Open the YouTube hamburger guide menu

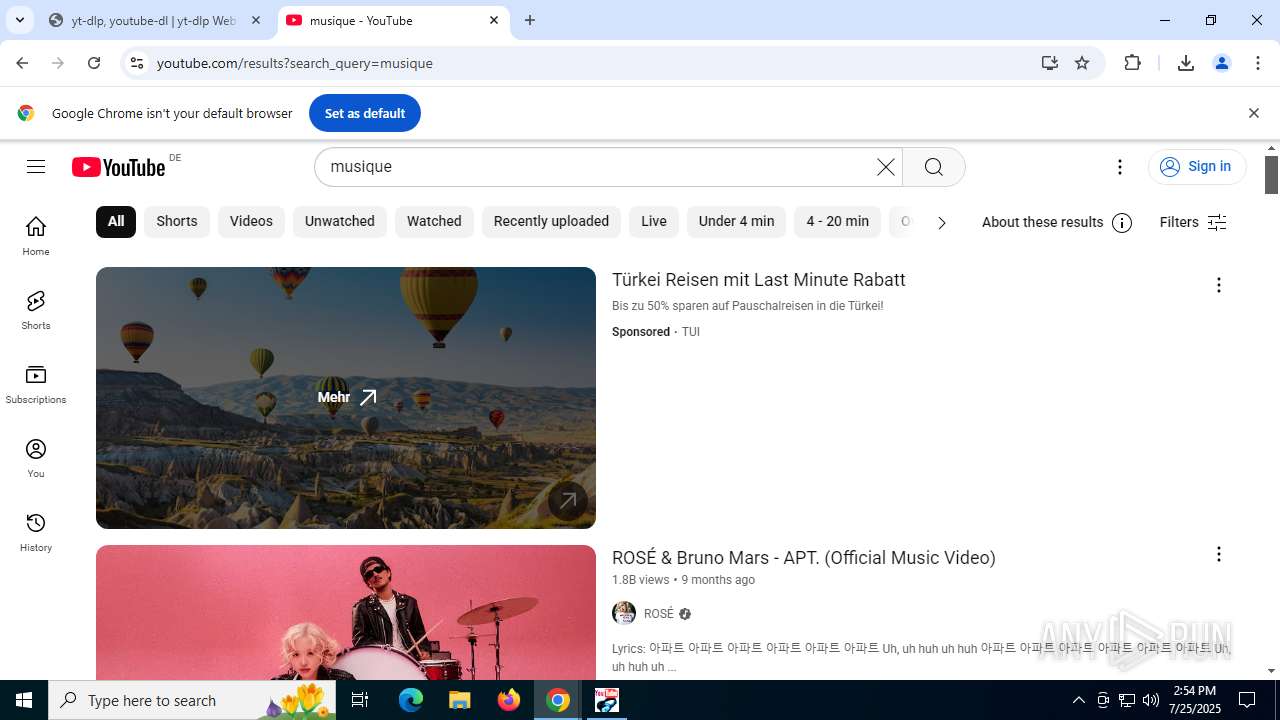point(36,167)
